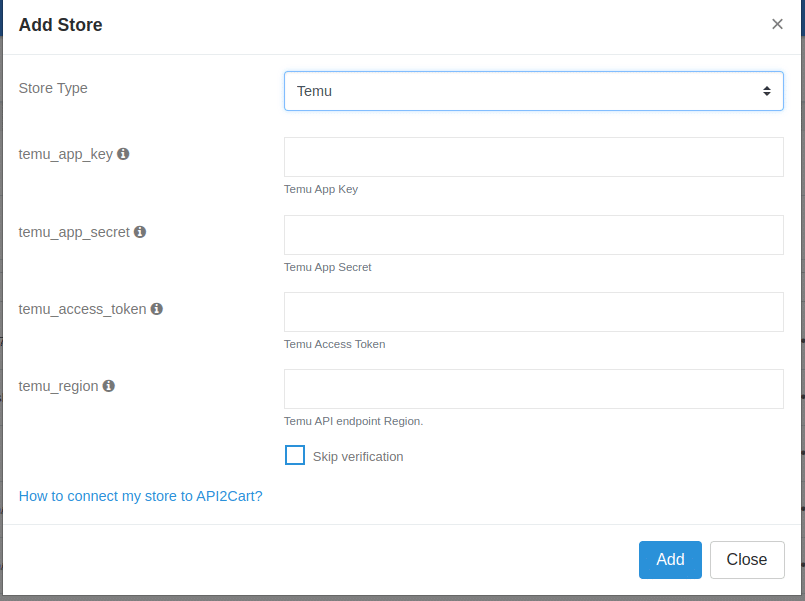Screen dimensions: 805x601
Task: Select the tooltip icon after temu_app_key label
Action: (x=123, y=154)
